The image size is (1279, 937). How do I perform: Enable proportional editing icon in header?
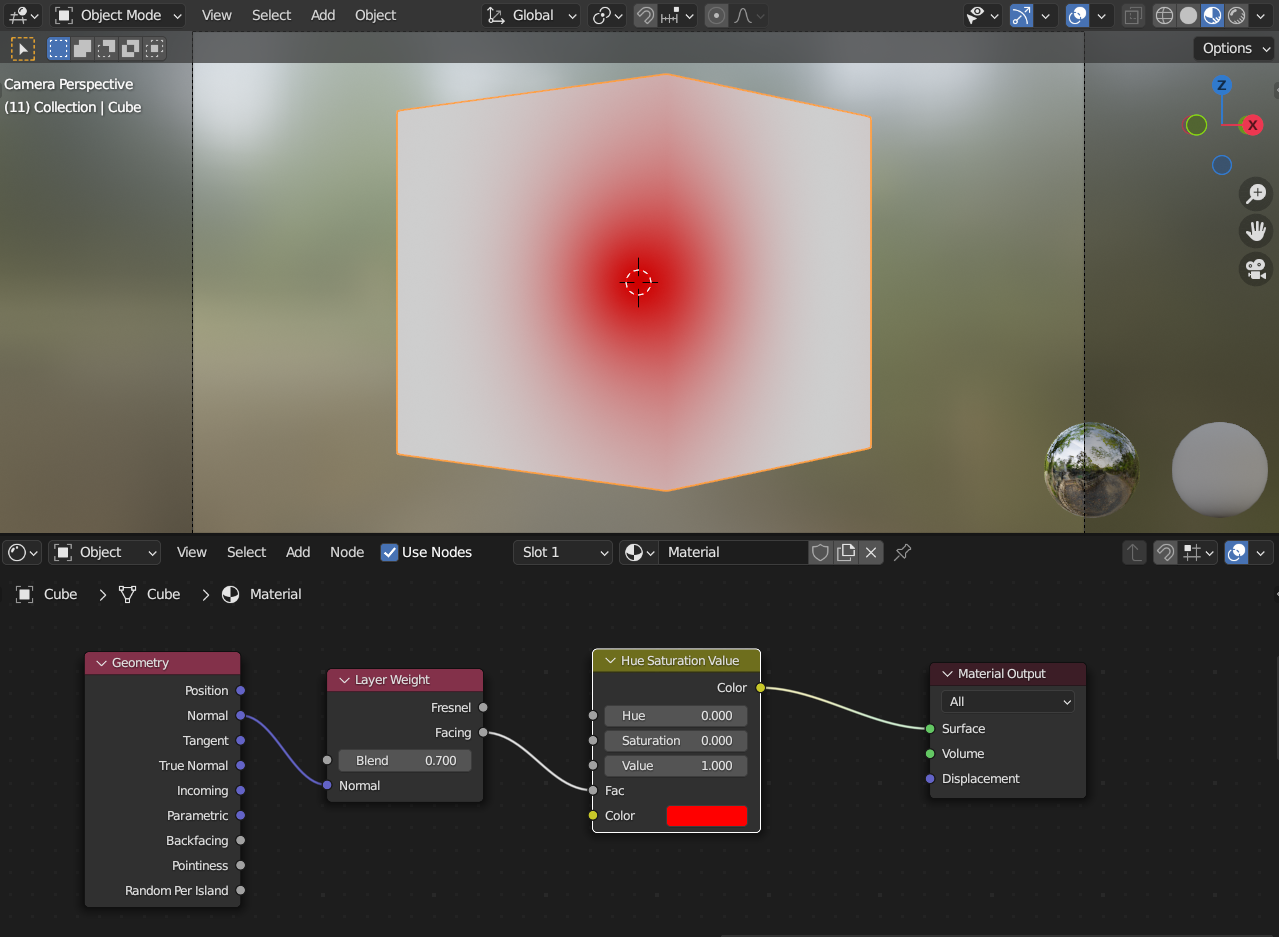point(716,15)
